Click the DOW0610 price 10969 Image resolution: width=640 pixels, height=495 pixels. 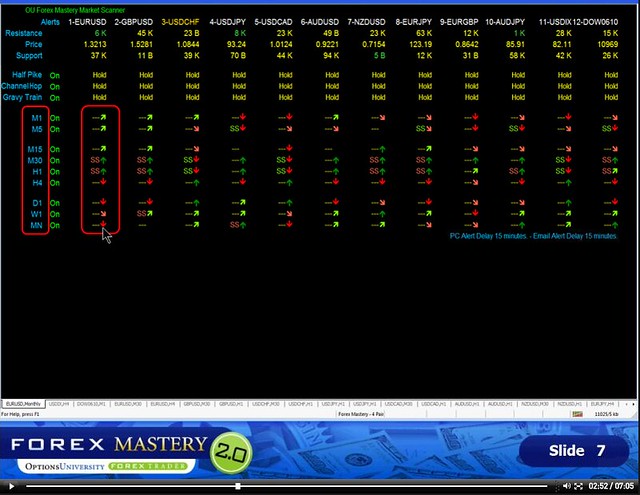pos(607,44)
